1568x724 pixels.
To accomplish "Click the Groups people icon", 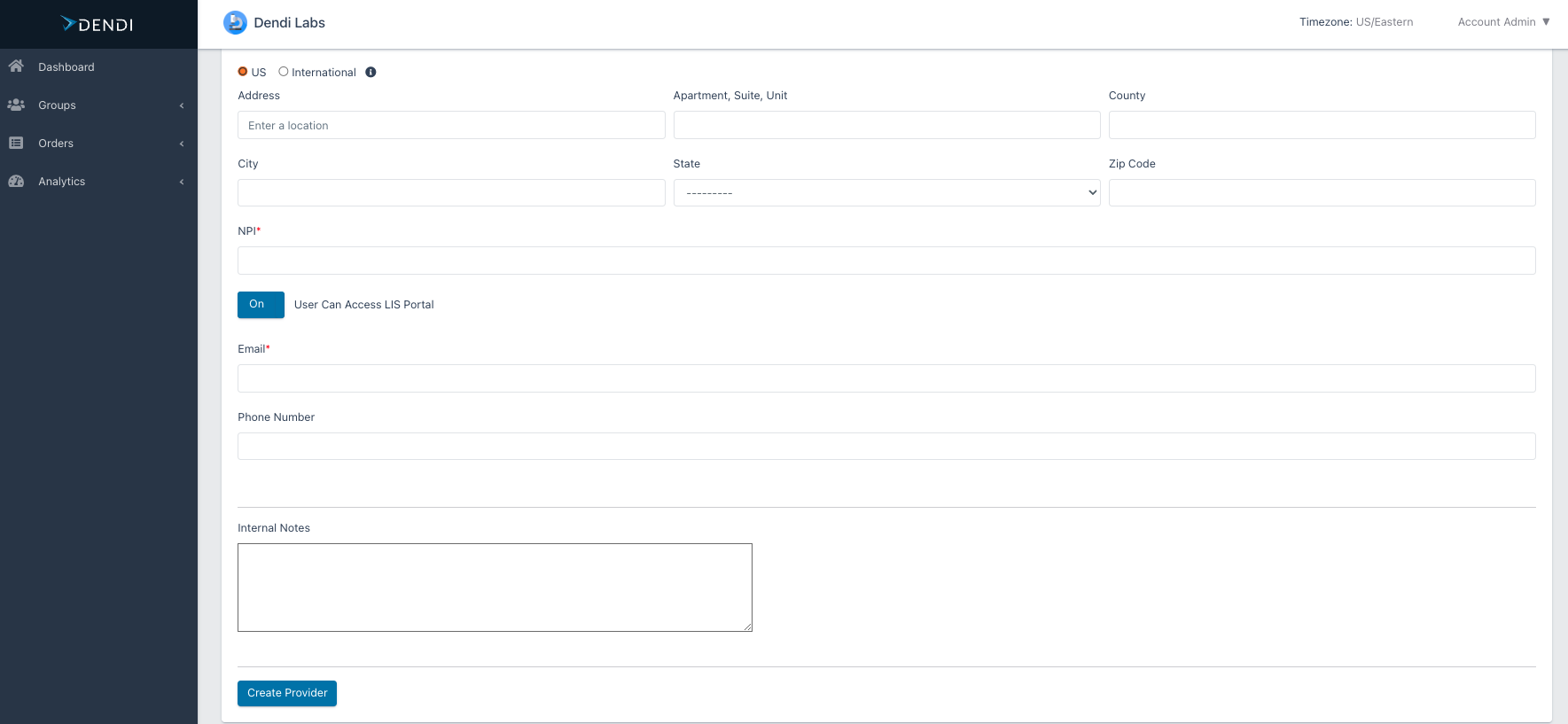I will pyautogui.click(x=16, y=105).
